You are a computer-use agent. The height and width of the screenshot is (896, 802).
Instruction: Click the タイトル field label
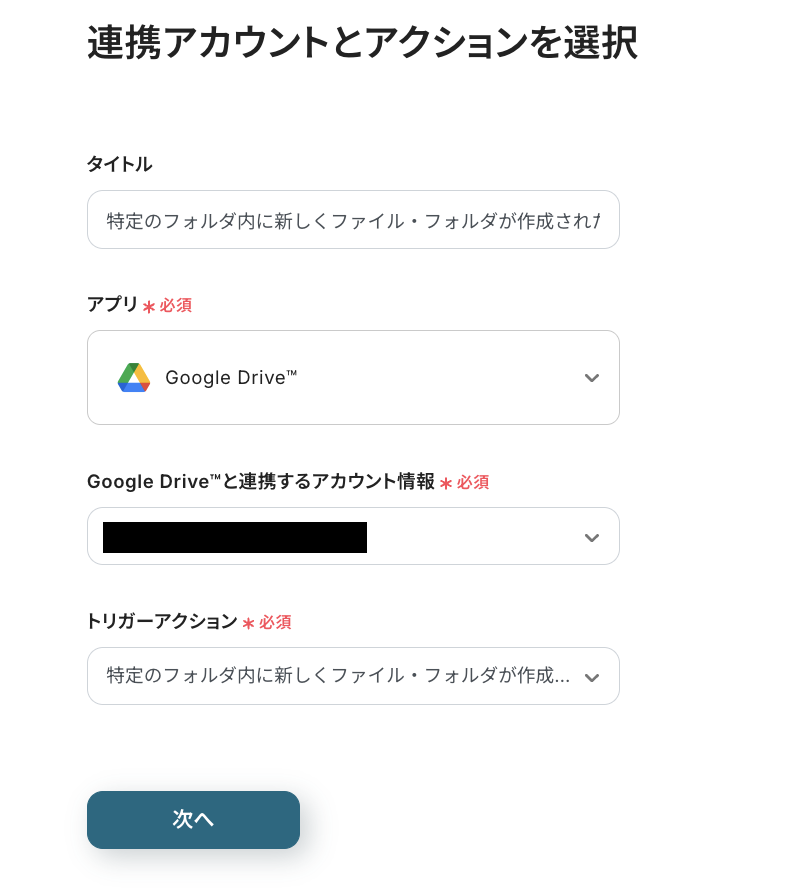coord(119,164)
